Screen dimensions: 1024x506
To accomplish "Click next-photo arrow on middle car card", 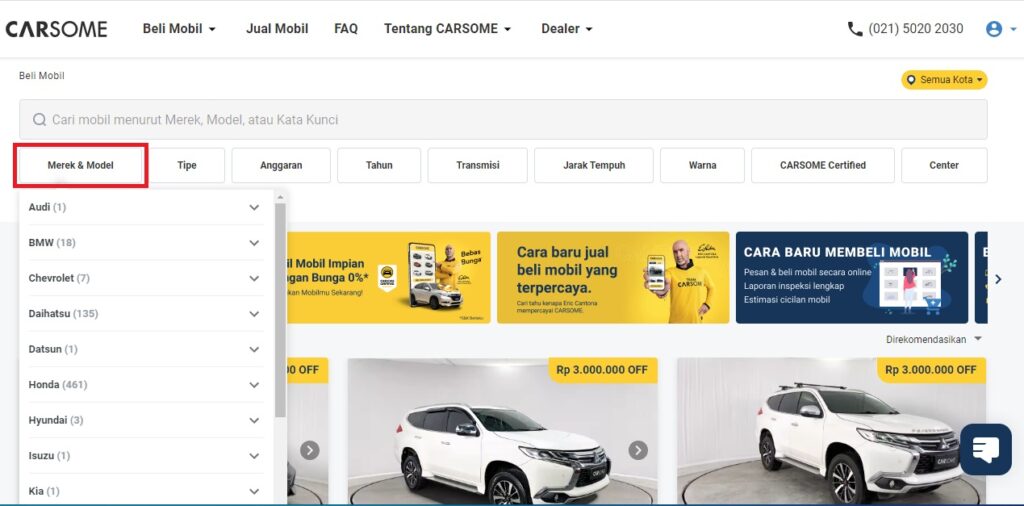I will click(637, 450).
